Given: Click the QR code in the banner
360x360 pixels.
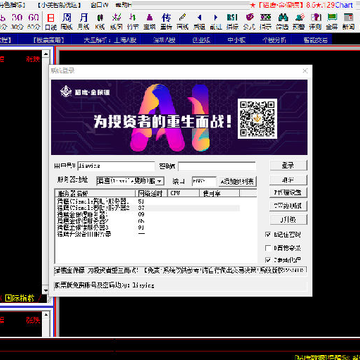Looking at the screenshot, I should point(257,118).
